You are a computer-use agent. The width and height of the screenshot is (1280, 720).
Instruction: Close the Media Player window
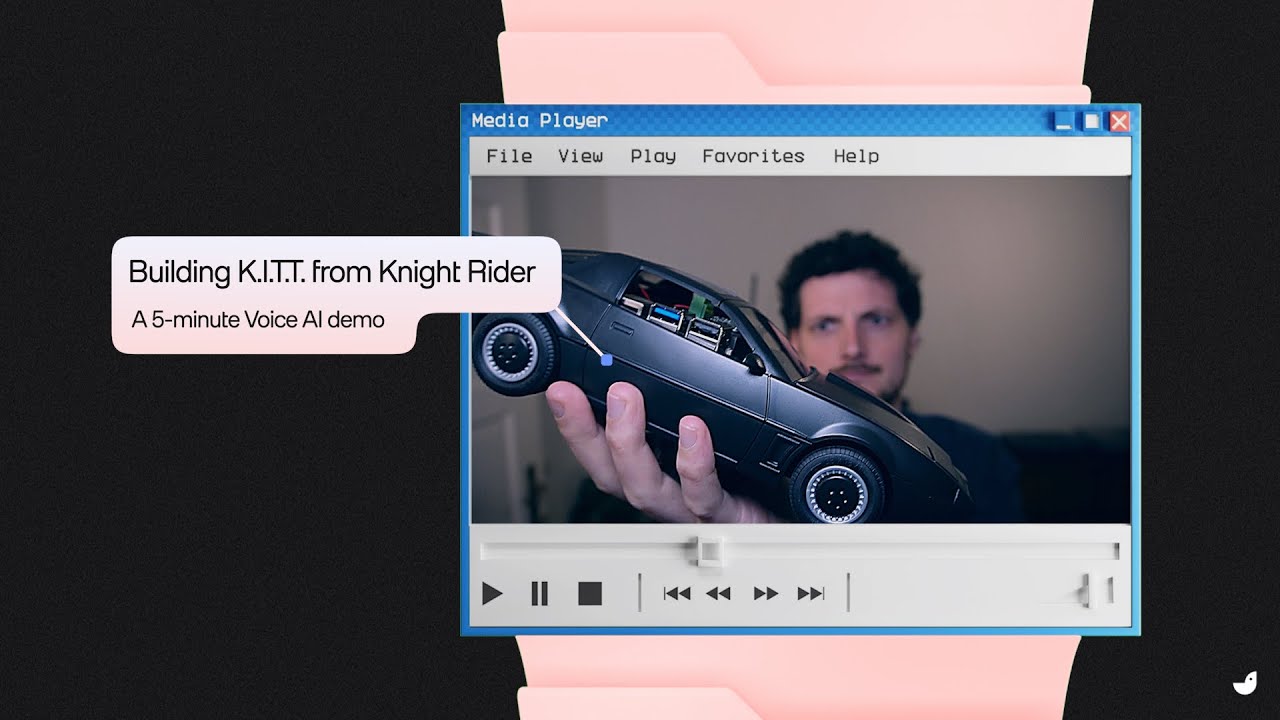click(x=1120, y=121)
